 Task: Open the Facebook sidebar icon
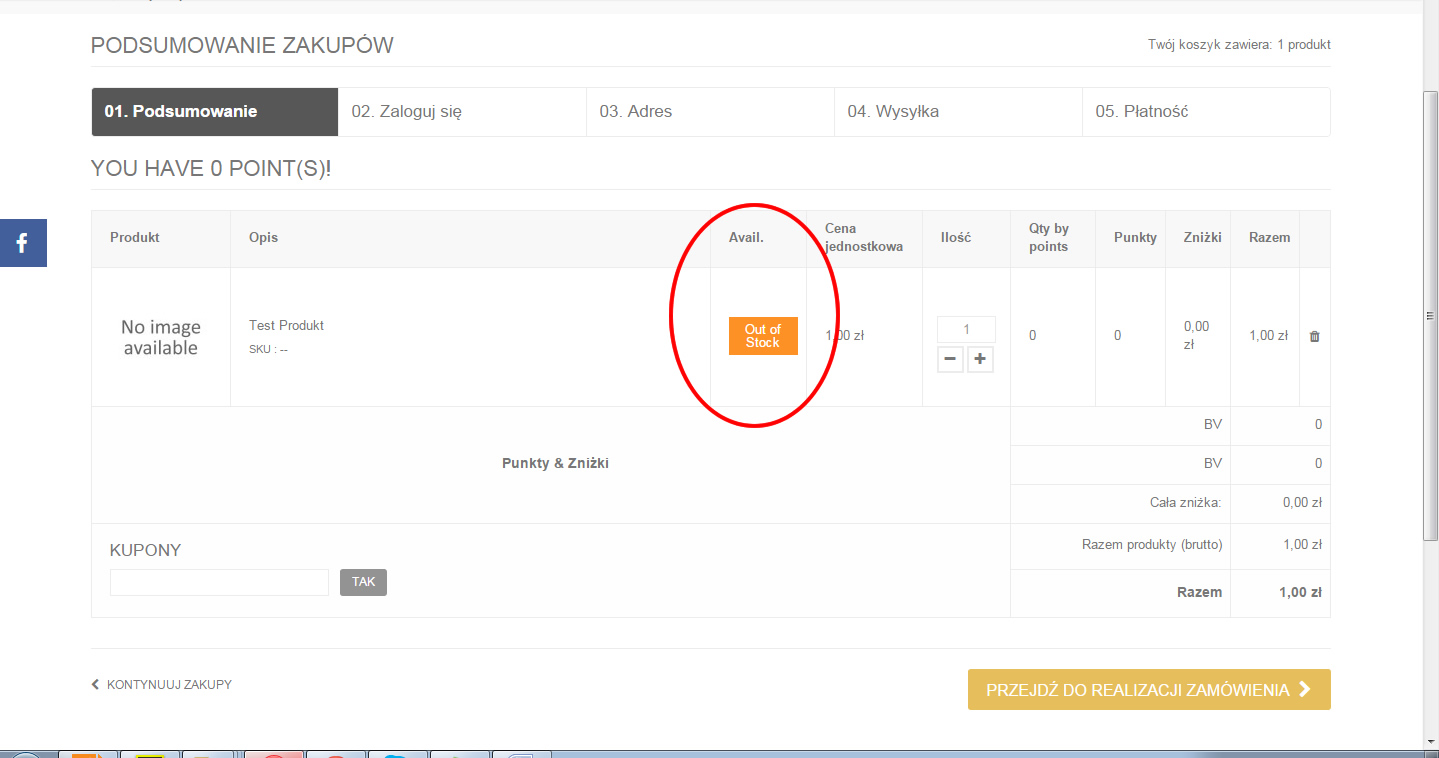click(23, 243)
